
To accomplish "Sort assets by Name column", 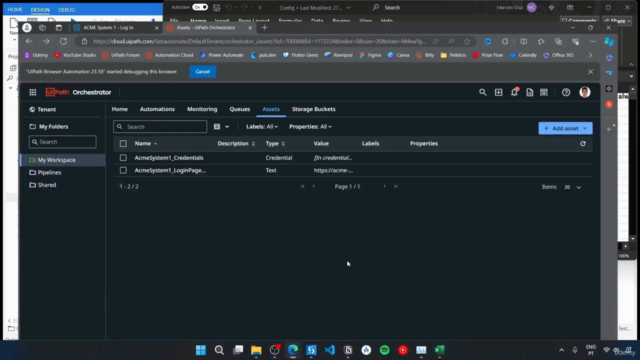I will (146, 144).
